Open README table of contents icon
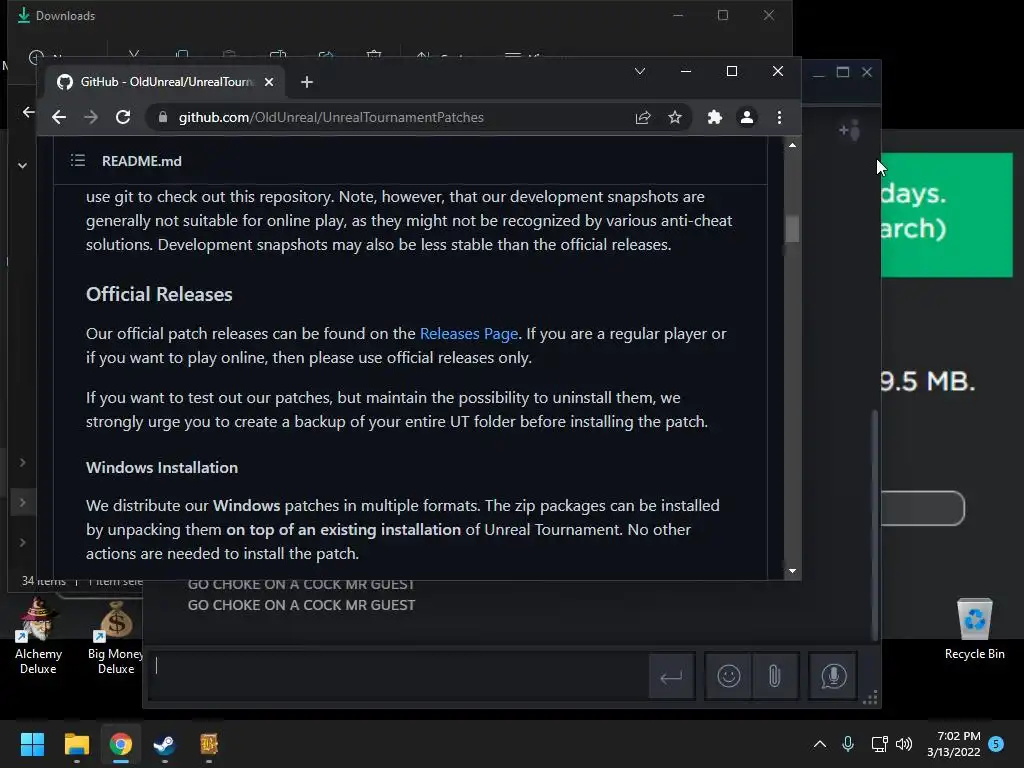Screen dimensions: 1024x768 tap(78, 161)
